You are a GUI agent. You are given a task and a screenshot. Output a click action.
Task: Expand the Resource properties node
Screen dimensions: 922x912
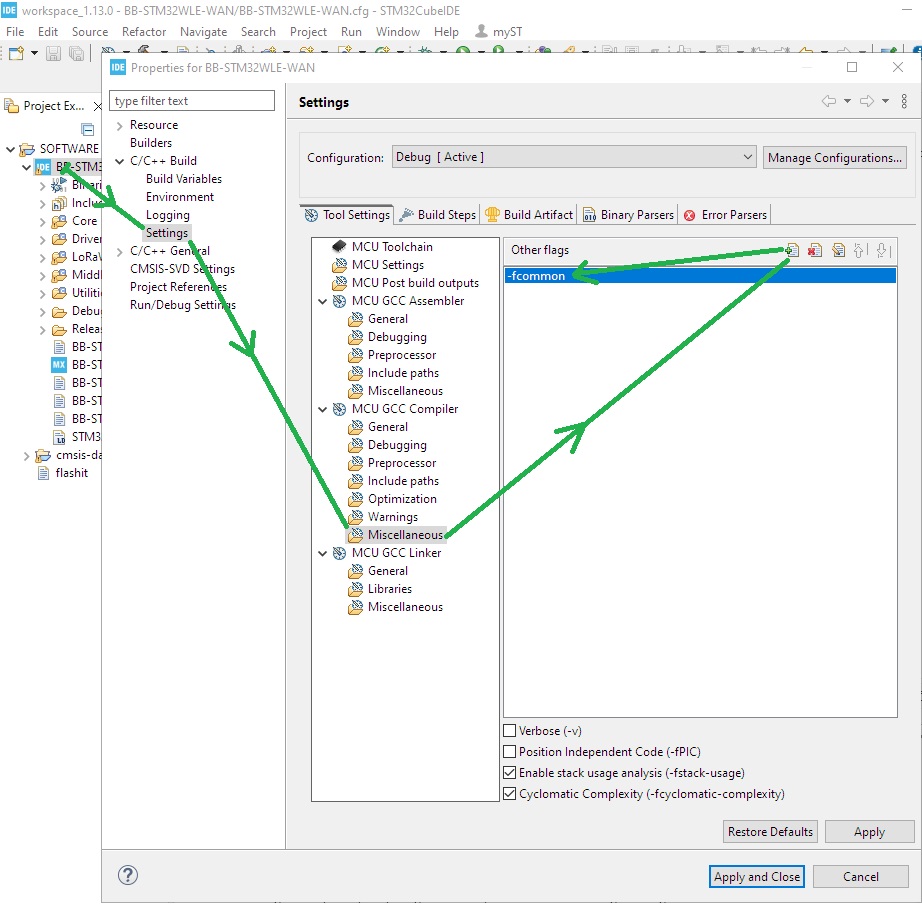[x=119, y=126]
